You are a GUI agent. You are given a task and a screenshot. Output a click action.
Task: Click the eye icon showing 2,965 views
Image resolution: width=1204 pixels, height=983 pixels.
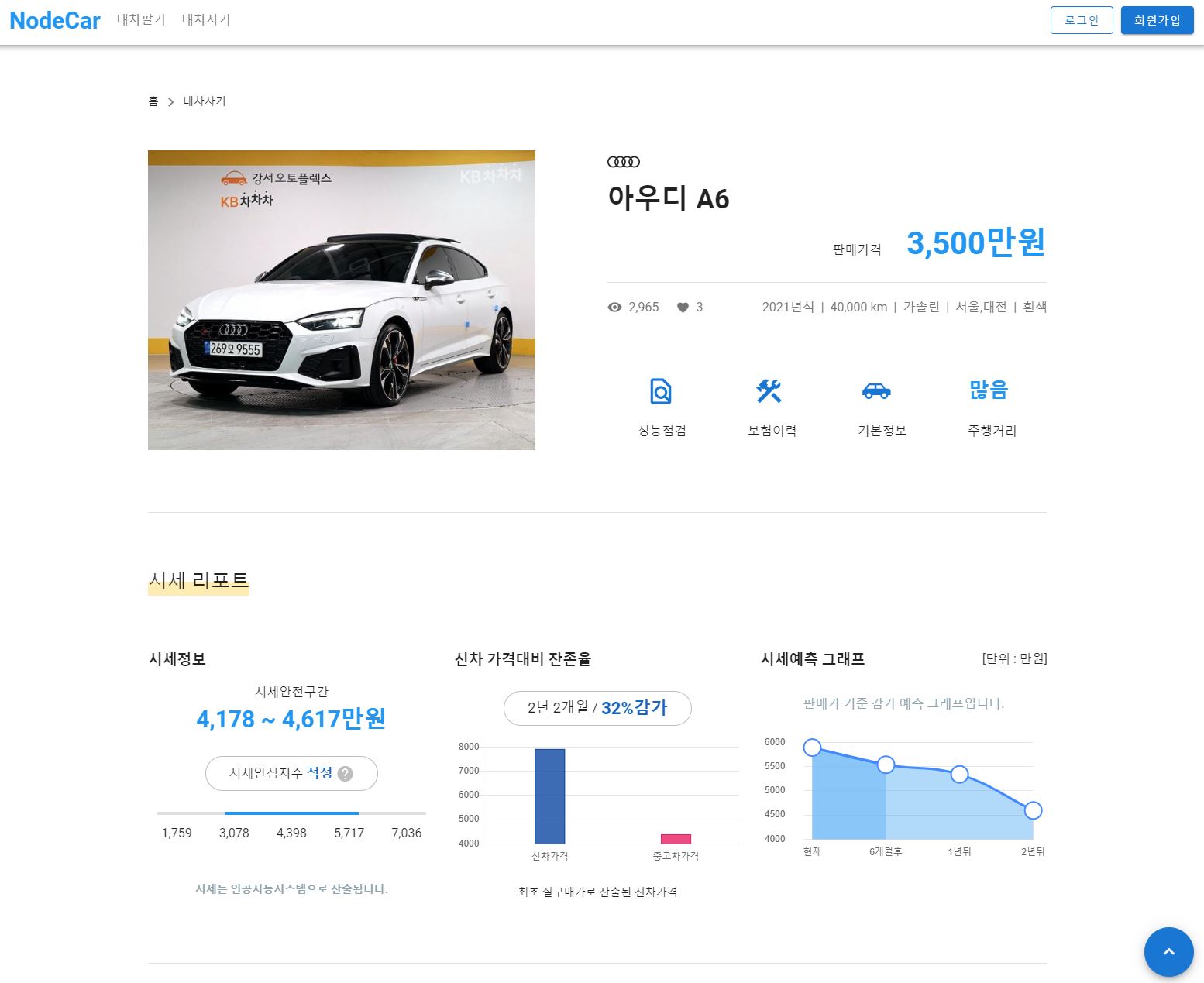click(614, 307)
